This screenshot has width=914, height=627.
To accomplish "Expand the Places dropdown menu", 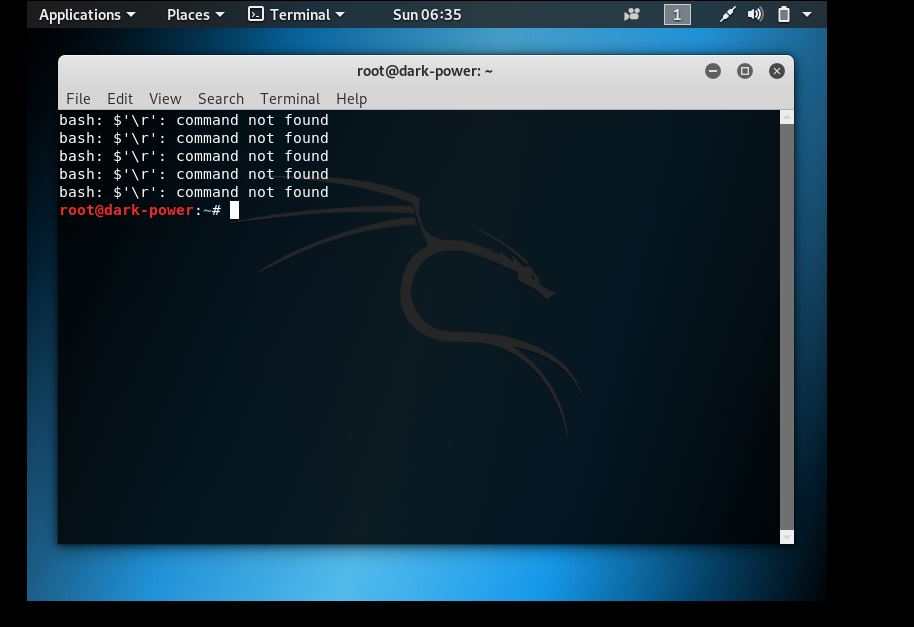I will pyautogui.click(x=195, y=14).
